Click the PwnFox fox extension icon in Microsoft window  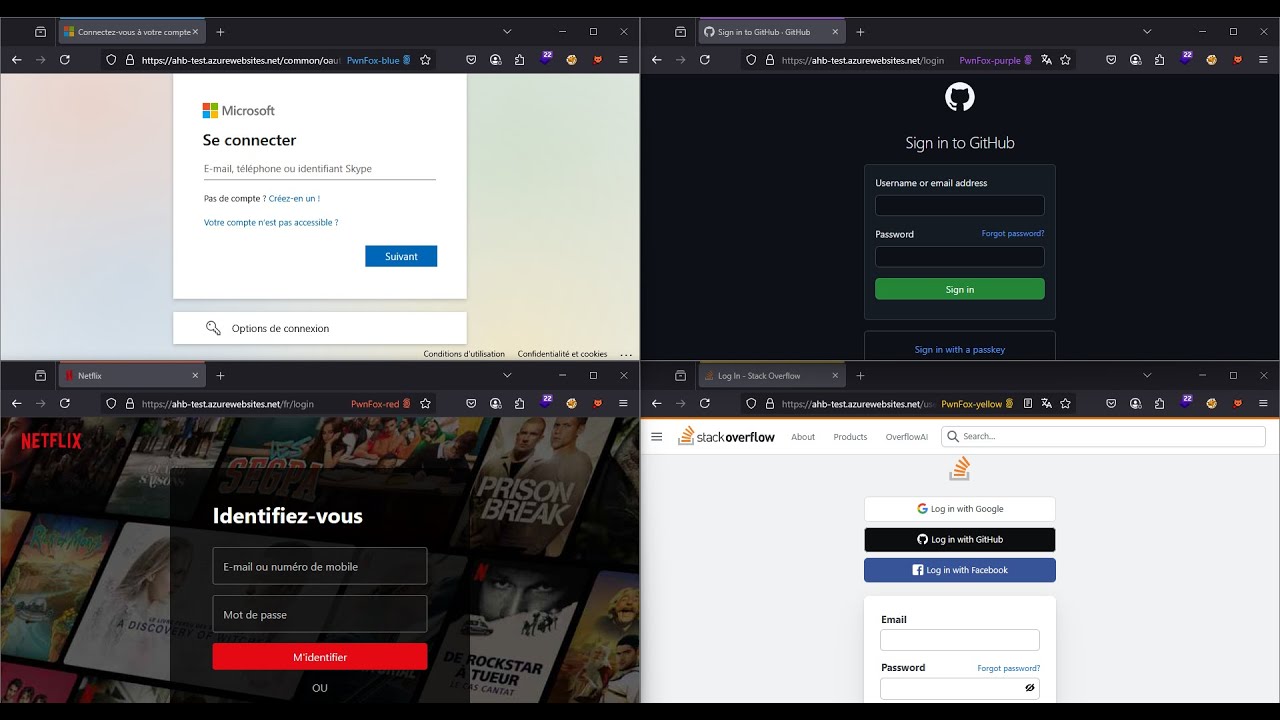click(598, 60)
